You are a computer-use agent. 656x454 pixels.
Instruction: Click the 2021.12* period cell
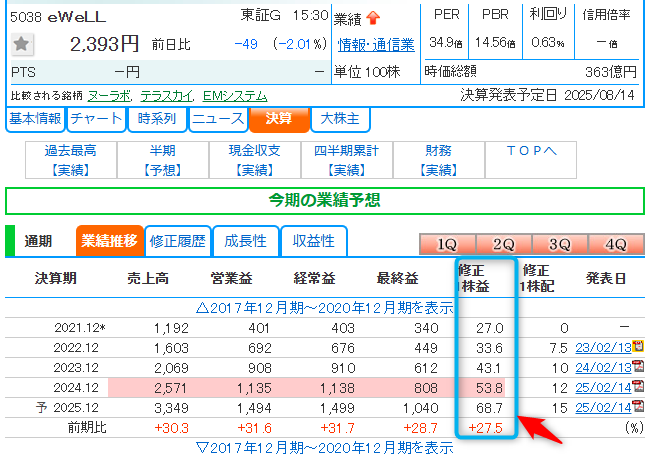[x=79, y=328]
